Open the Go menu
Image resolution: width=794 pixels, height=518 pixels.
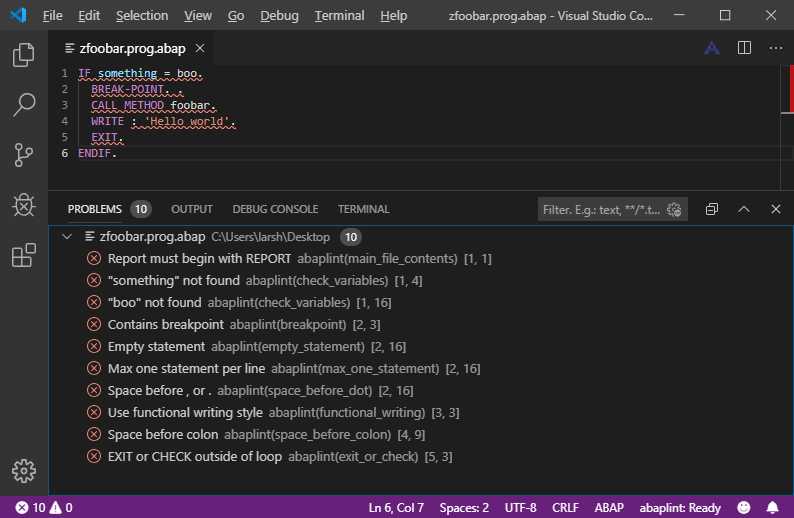(235, 16)
